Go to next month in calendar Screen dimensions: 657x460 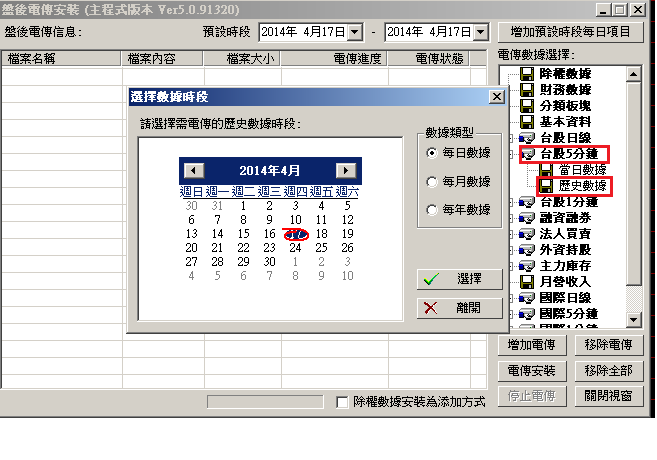click(346, 171)
